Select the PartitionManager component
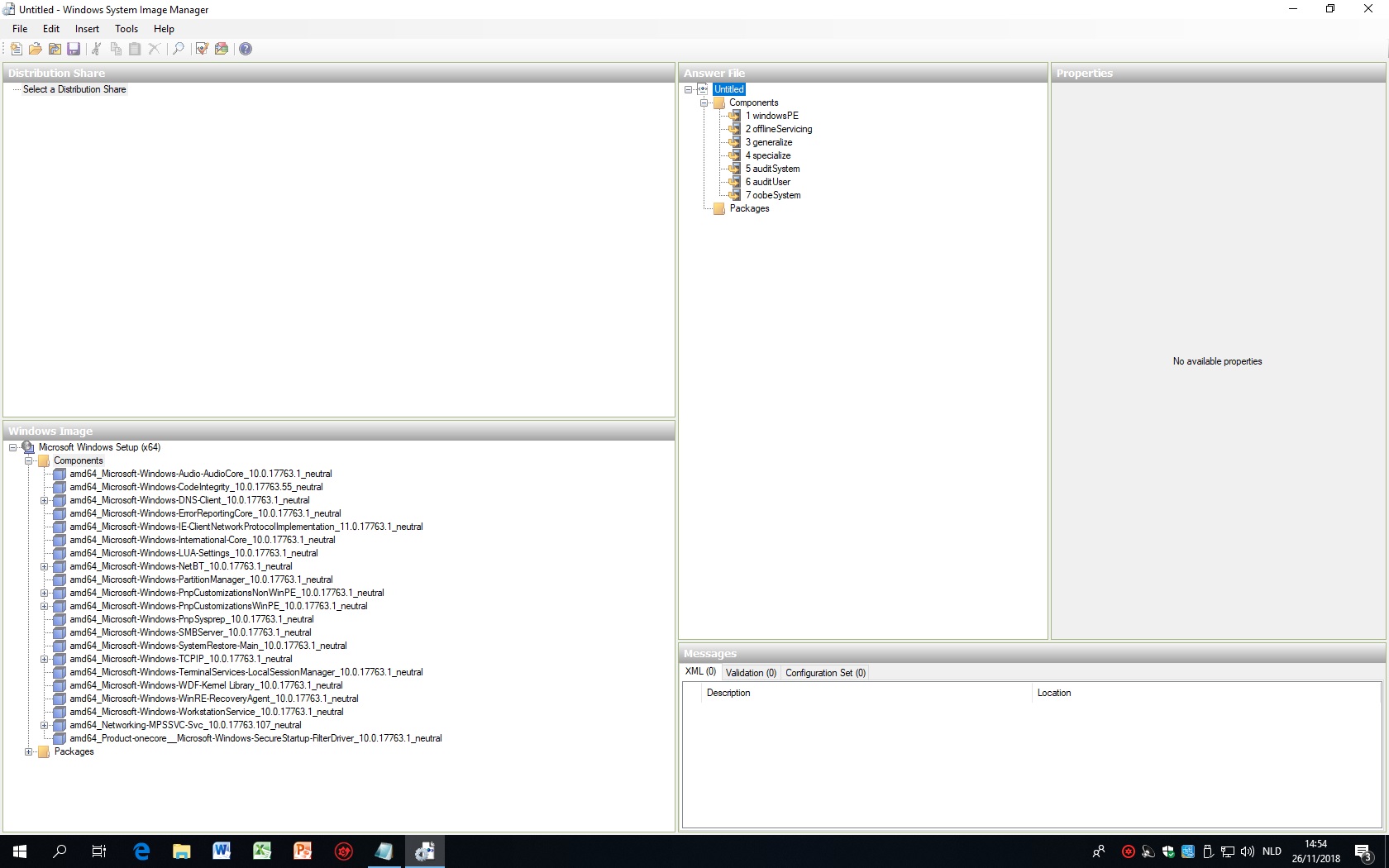 (201, 579)
